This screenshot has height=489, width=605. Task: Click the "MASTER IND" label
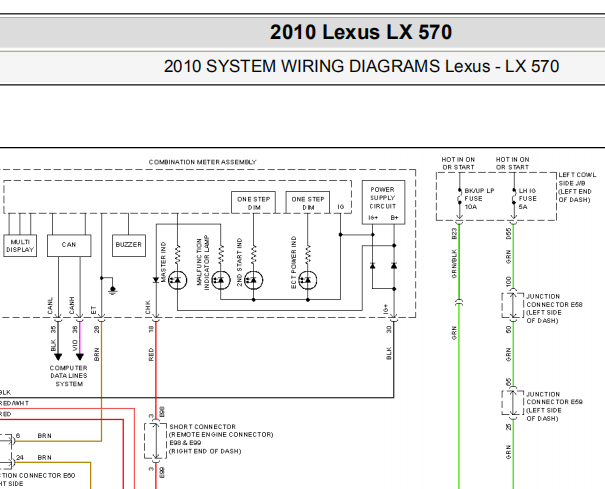[x=163, y=261]
